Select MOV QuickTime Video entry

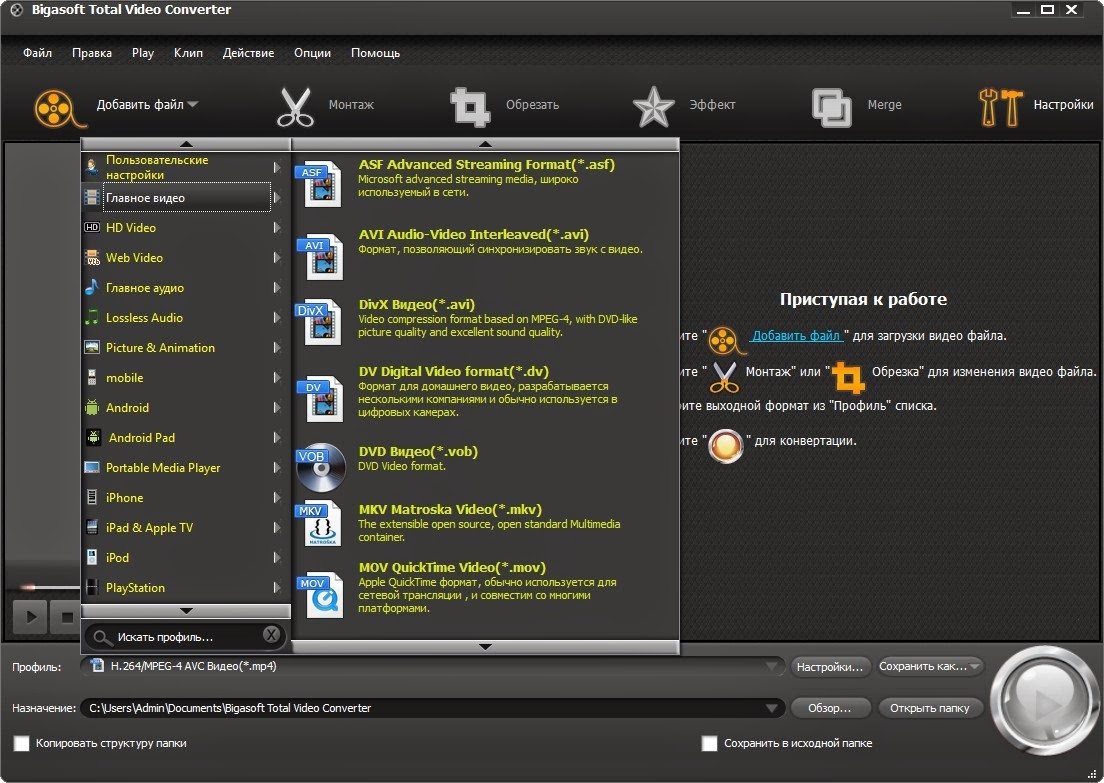(x=485, y=591)
